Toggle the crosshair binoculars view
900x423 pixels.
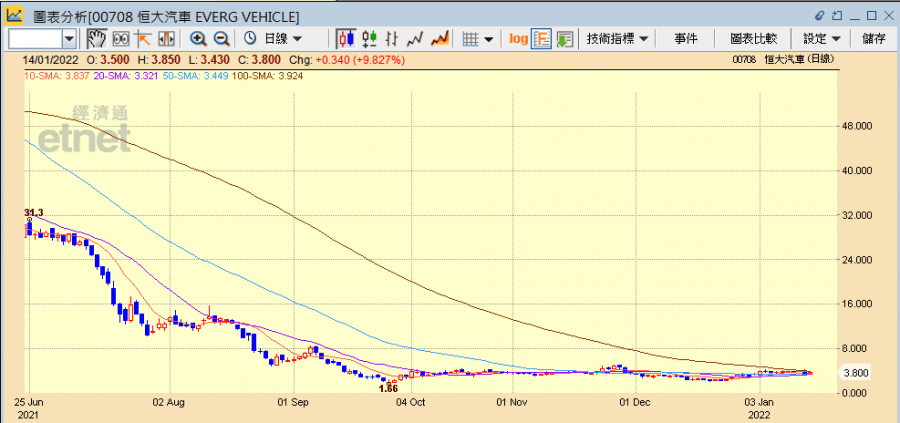point(120,38)
